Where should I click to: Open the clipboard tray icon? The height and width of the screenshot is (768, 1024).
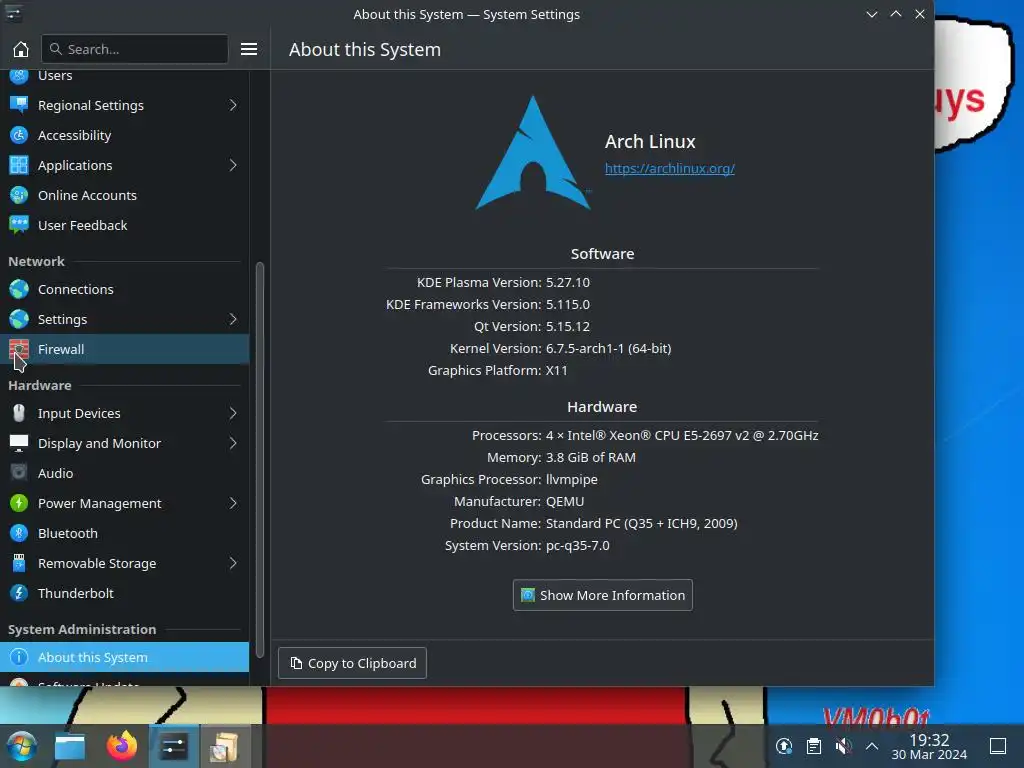tap(814, 746)
